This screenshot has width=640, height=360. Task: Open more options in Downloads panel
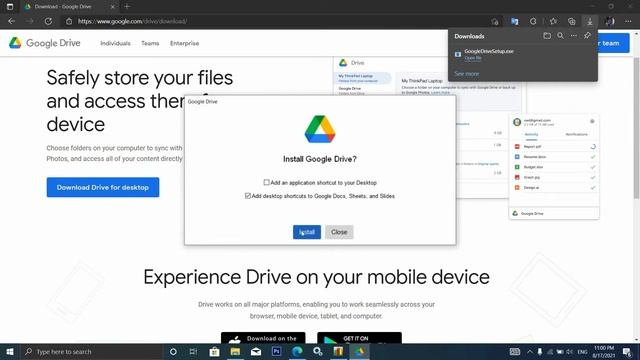coord(574,36)
